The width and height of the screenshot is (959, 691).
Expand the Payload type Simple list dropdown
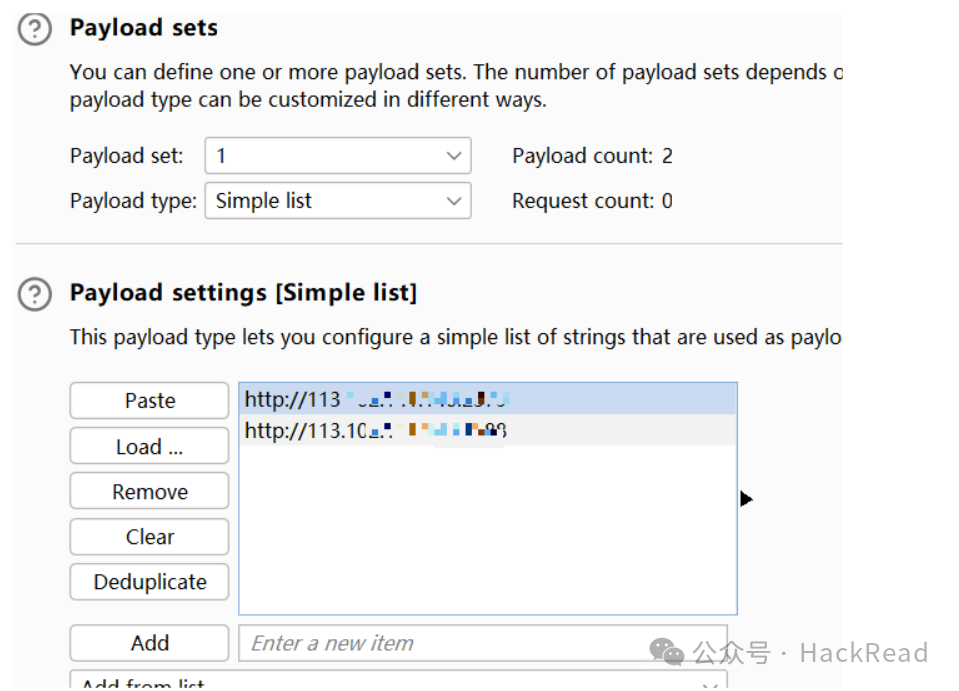click(337, 201)
